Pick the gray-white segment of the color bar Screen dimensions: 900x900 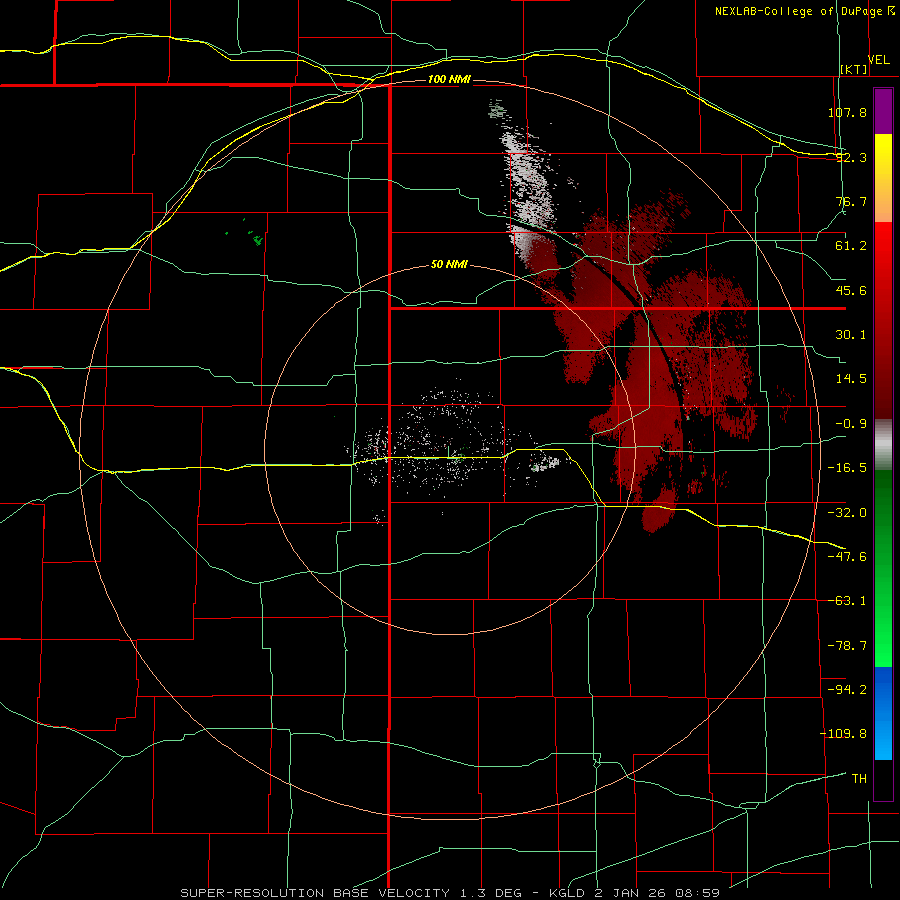click(883, 444)
